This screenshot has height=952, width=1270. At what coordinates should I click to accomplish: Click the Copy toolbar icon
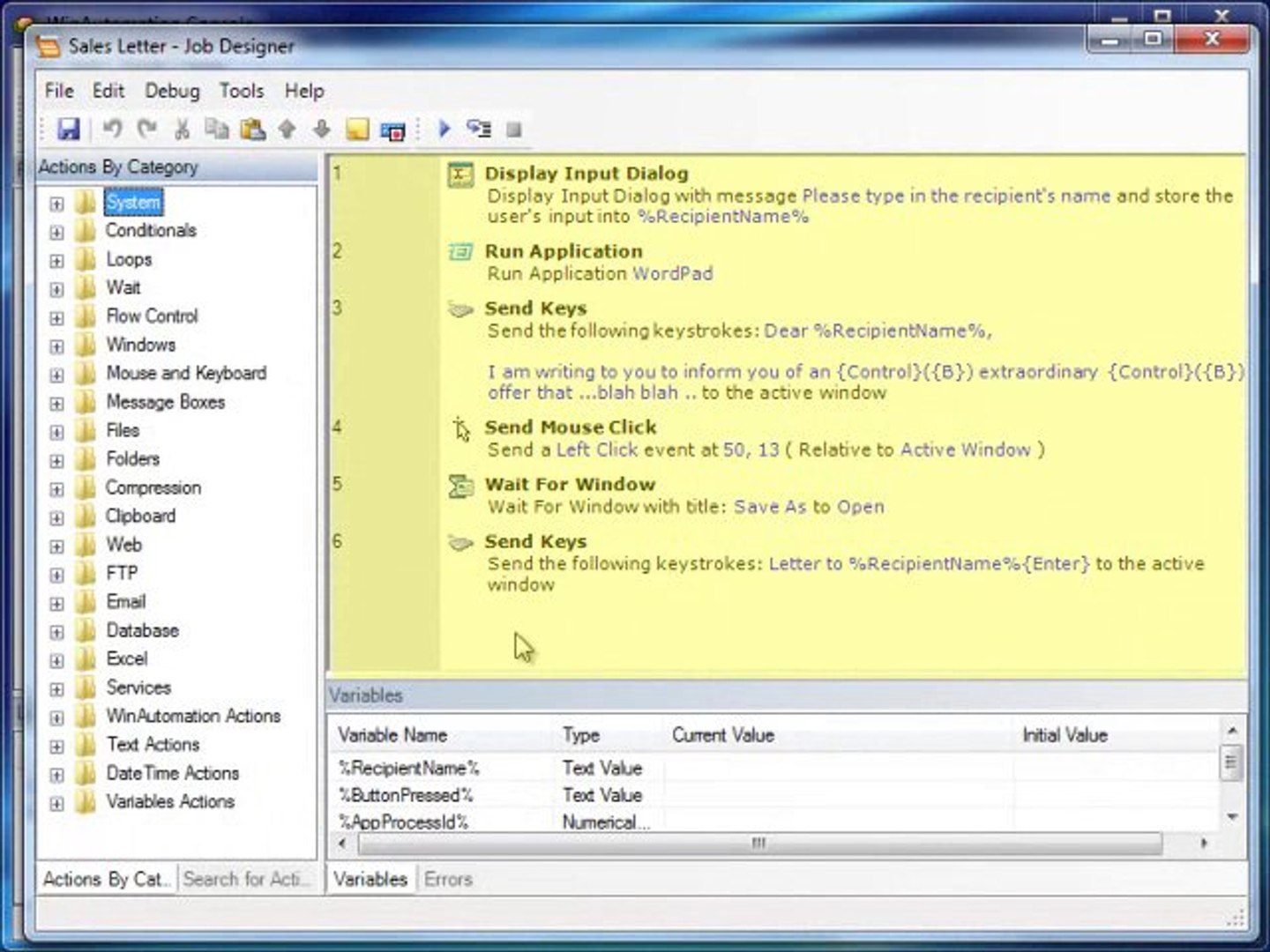[x=217, y=130]
